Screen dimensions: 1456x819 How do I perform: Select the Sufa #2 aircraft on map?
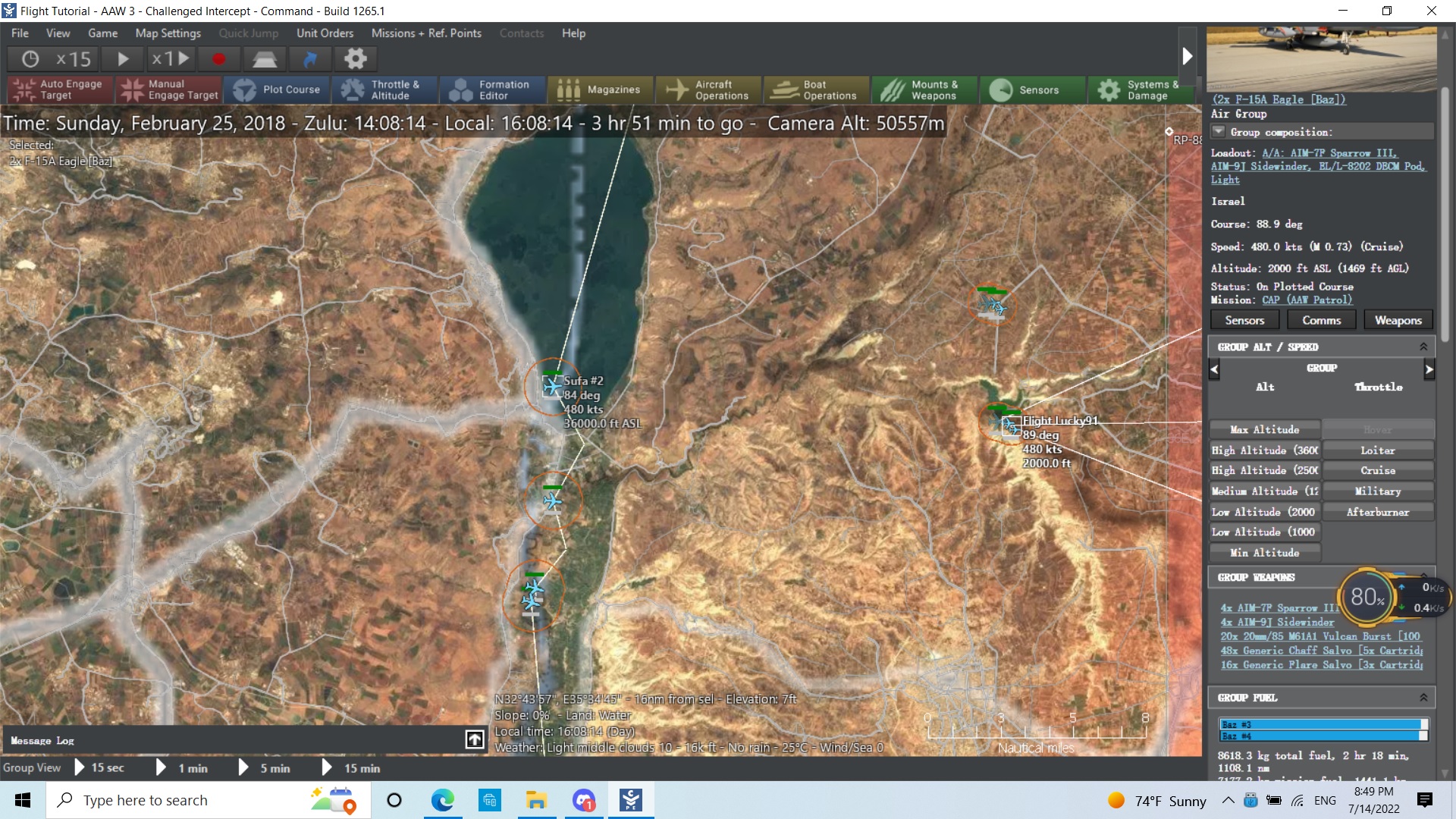coord(553,387)
